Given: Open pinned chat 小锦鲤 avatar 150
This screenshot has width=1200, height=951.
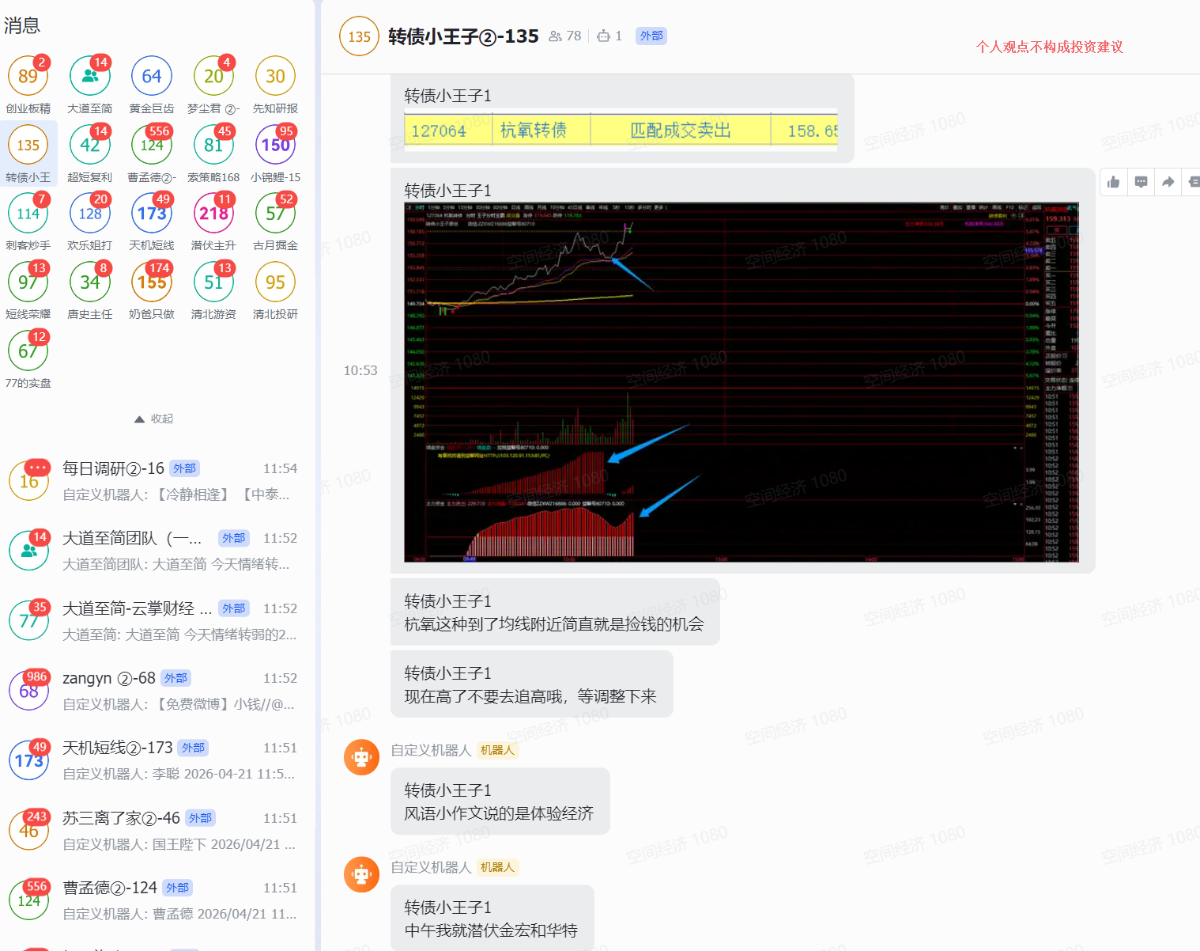Looking at the screenshot, I should 275,145.
